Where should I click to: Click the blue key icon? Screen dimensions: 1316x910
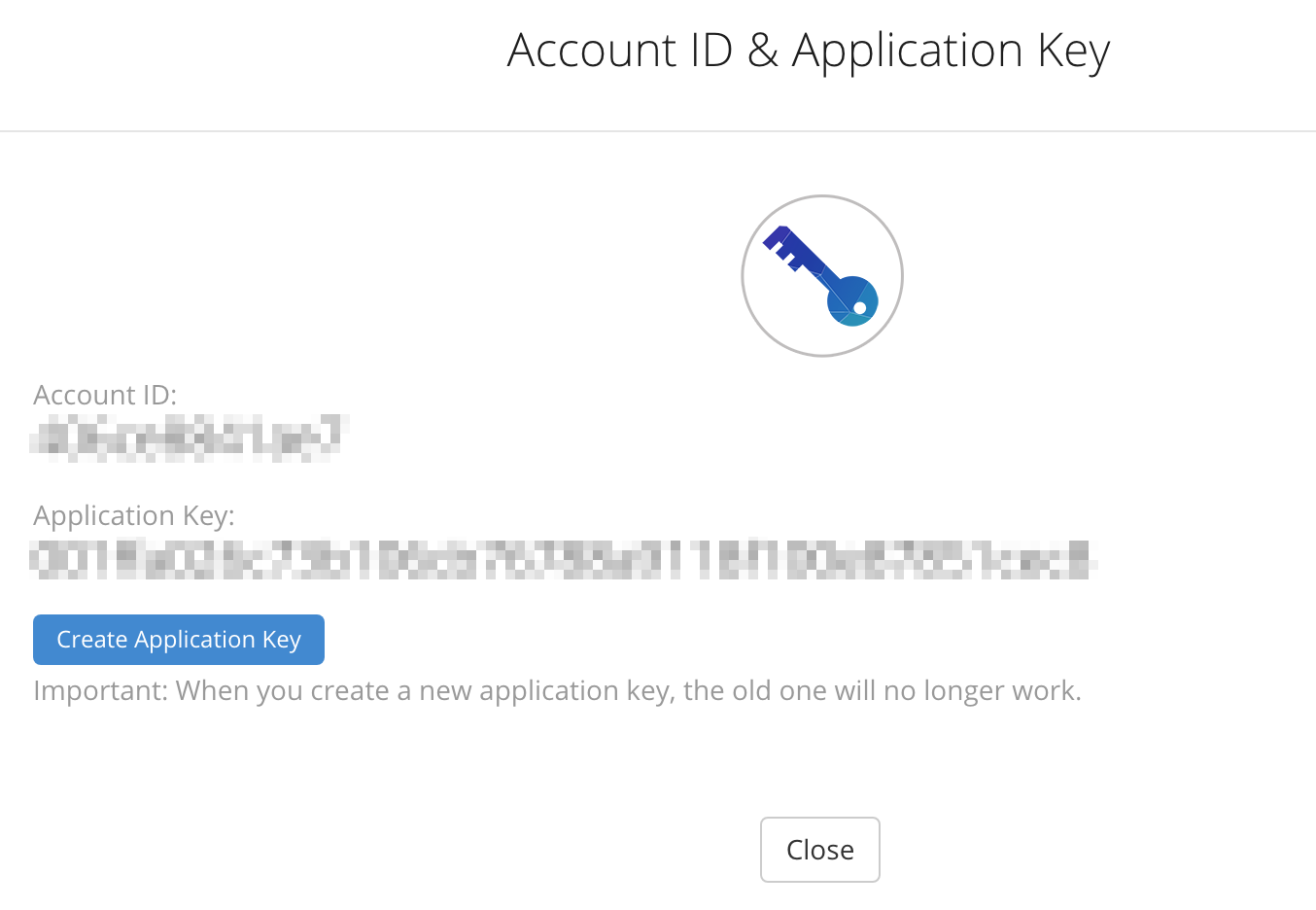[821, 276]
